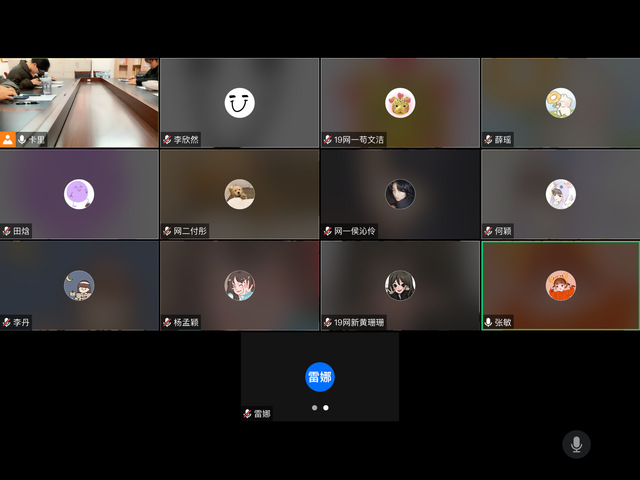The width and height of the screenshot is (640, 480).
Task: Select the second page dot indicator
Action: [x=326, y=408]
